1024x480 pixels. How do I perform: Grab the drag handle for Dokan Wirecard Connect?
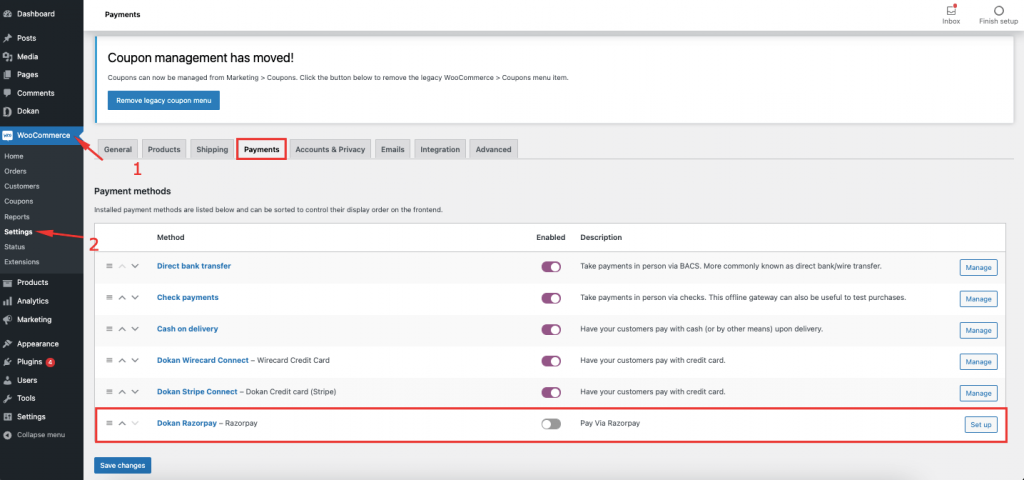click(109, 360)
